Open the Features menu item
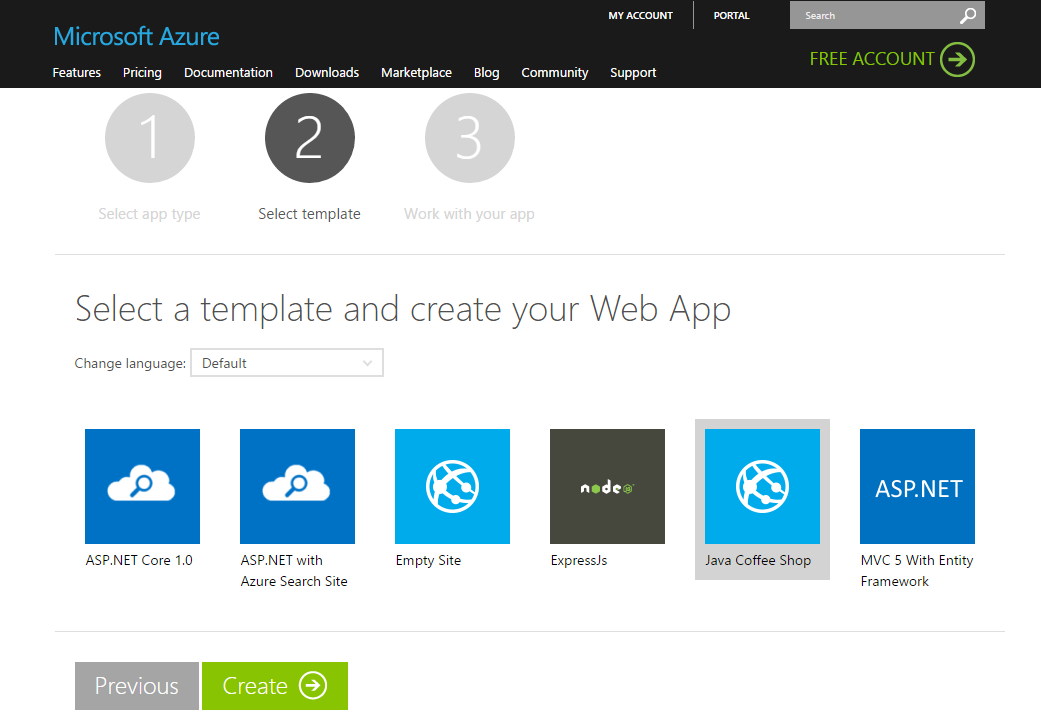 tap(76, 72)
